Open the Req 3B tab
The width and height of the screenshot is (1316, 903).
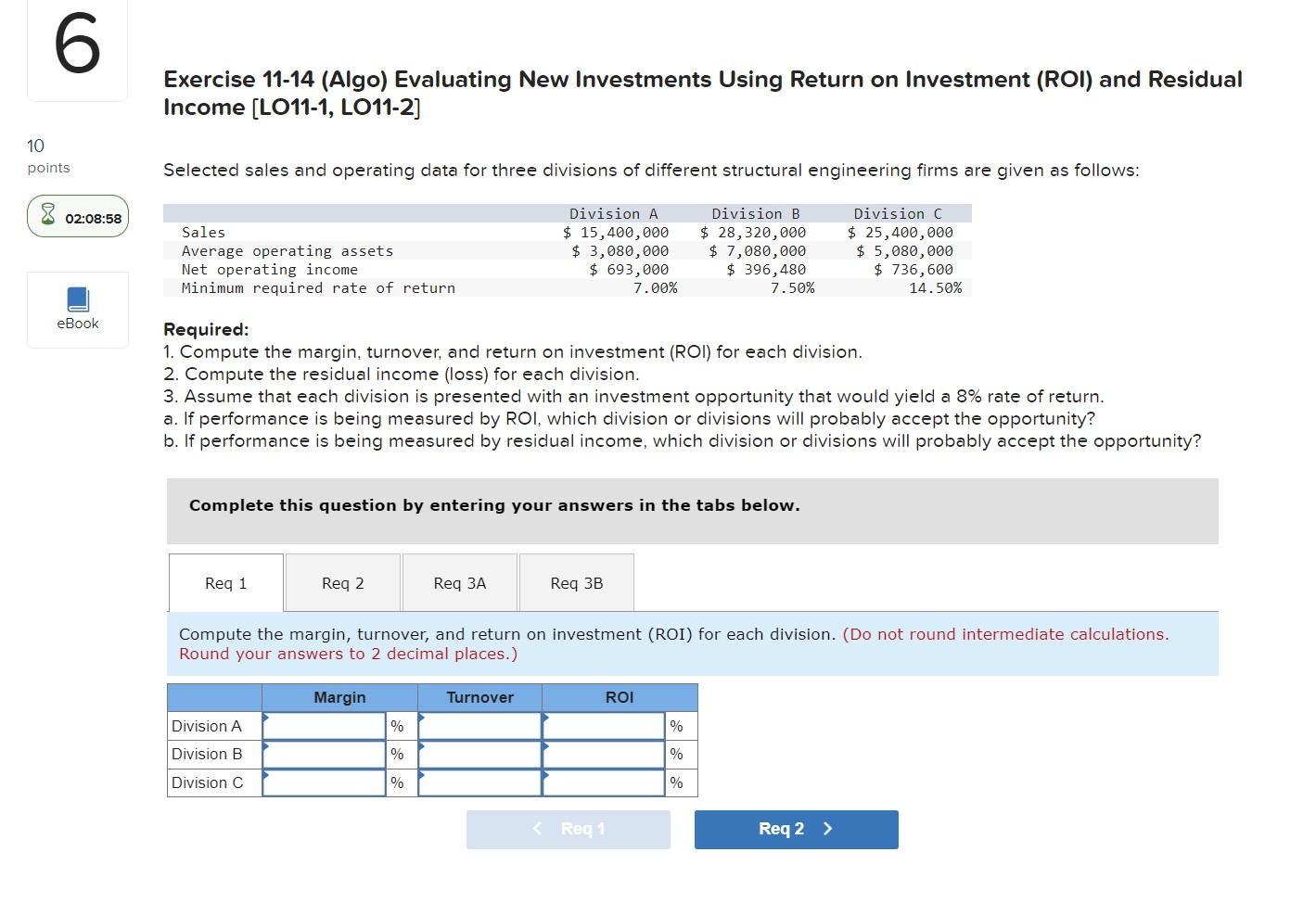576,582
